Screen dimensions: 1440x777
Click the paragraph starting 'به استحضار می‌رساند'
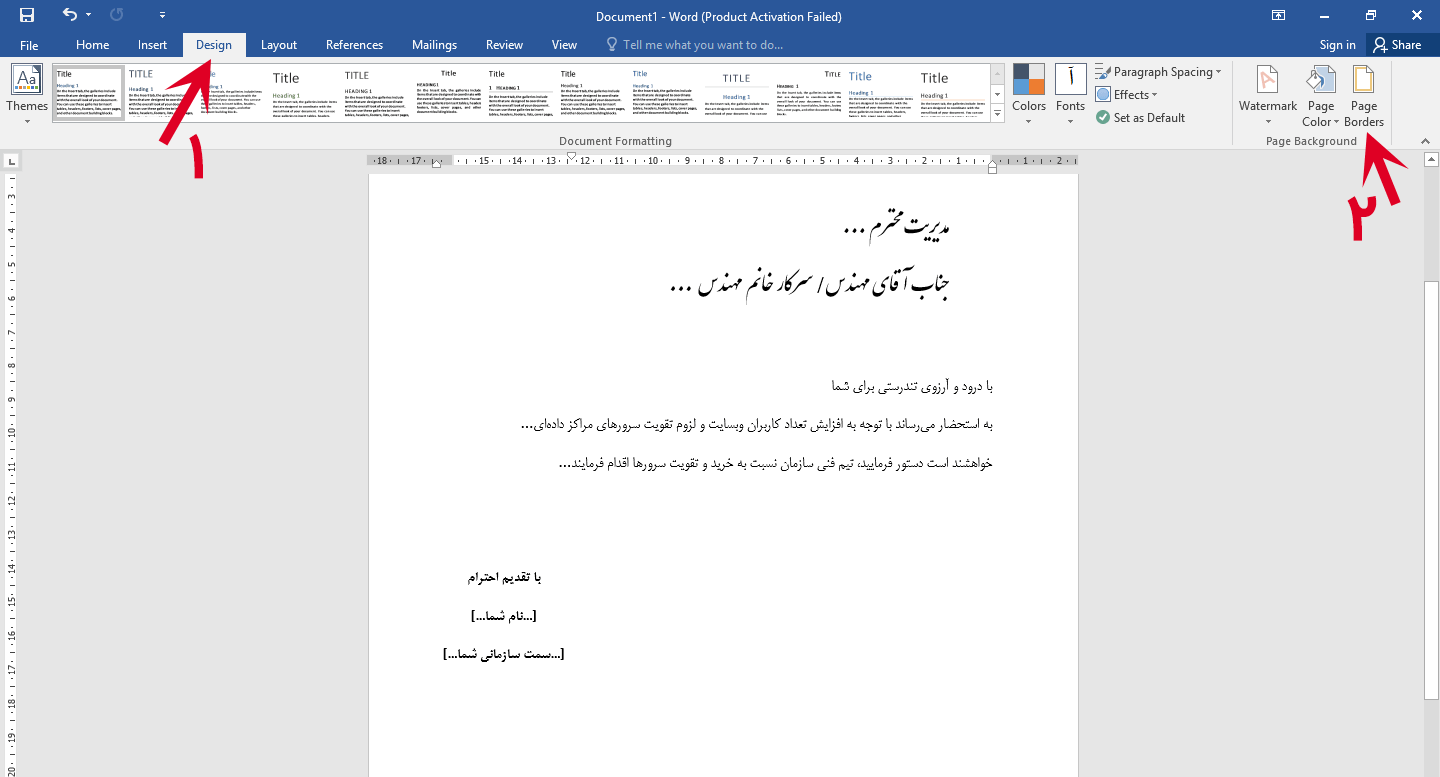coord(757,425)
